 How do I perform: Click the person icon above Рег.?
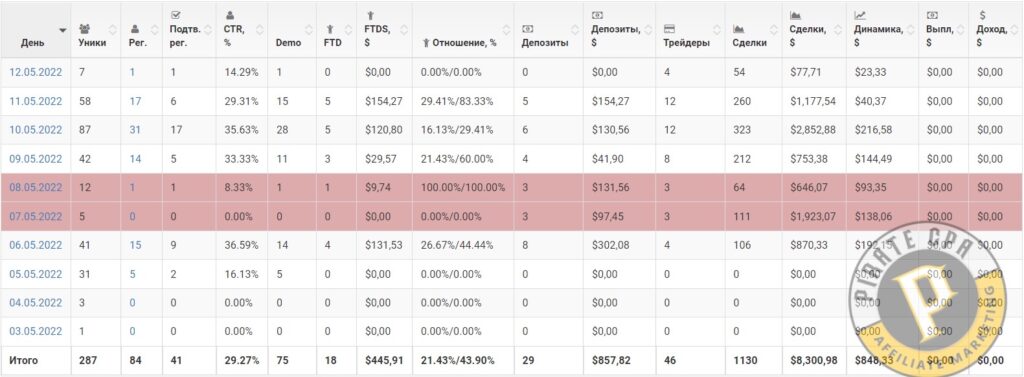point(135,29)
